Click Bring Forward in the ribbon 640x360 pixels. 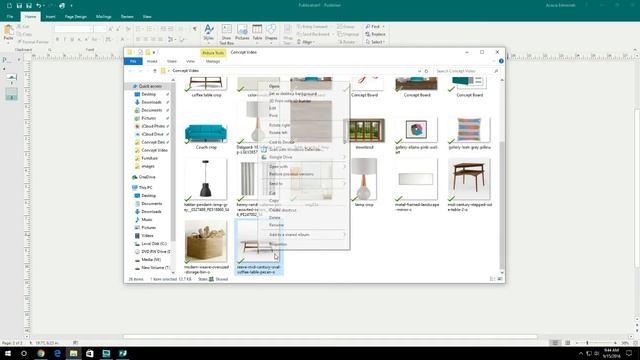[x=313, y=27]
